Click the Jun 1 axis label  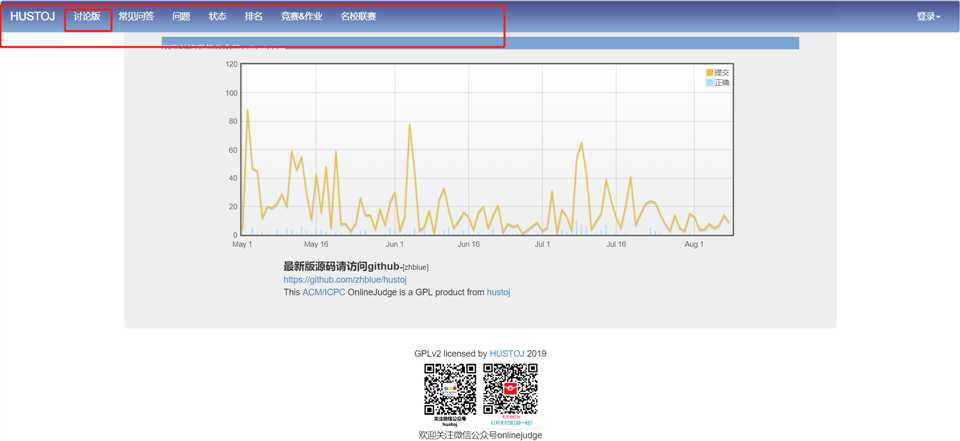click(395, 244)
